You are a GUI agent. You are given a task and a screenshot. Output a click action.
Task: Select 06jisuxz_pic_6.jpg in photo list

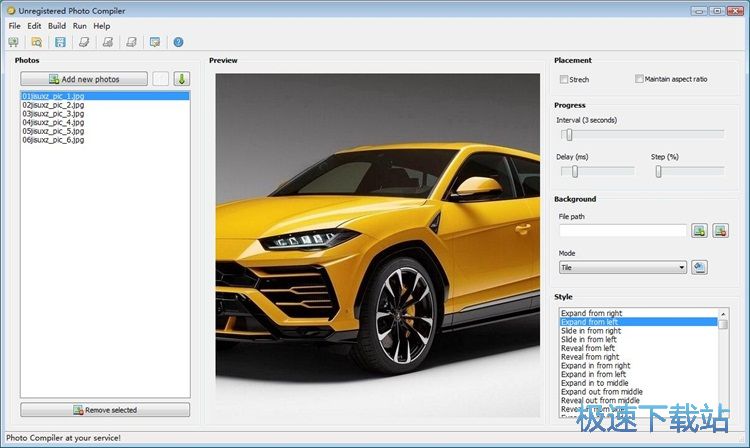[x=105, y=140]
